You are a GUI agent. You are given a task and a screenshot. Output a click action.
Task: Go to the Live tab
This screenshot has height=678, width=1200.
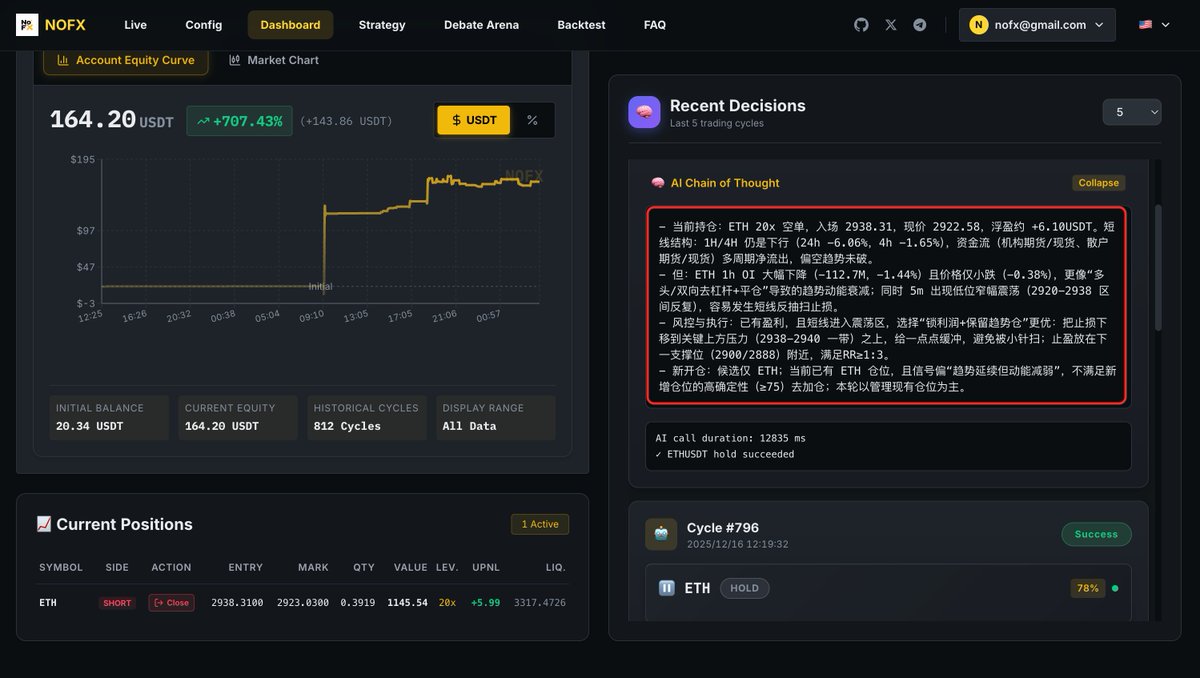coord(135,25)
